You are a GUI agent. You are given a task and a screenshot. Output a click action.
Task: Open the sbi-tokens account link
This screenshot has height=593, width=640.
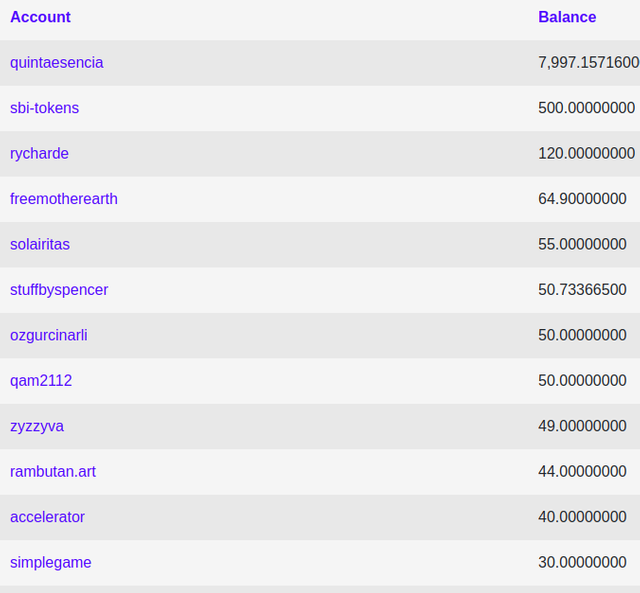coord(44,108)
